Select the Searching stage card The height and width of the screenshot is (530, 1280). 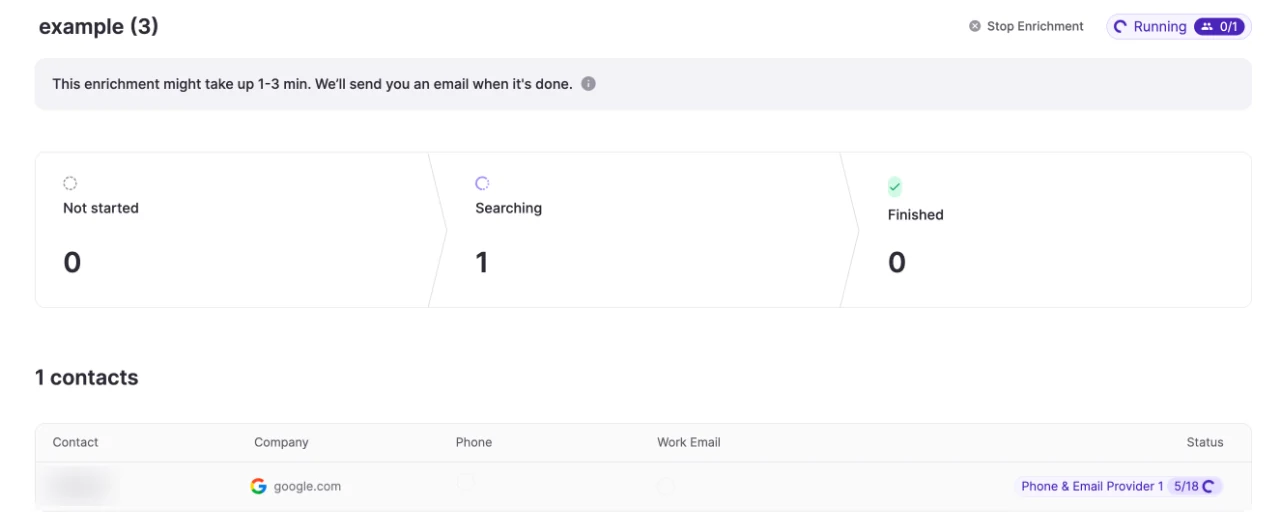pyautogui.click(x=643, y=230)
